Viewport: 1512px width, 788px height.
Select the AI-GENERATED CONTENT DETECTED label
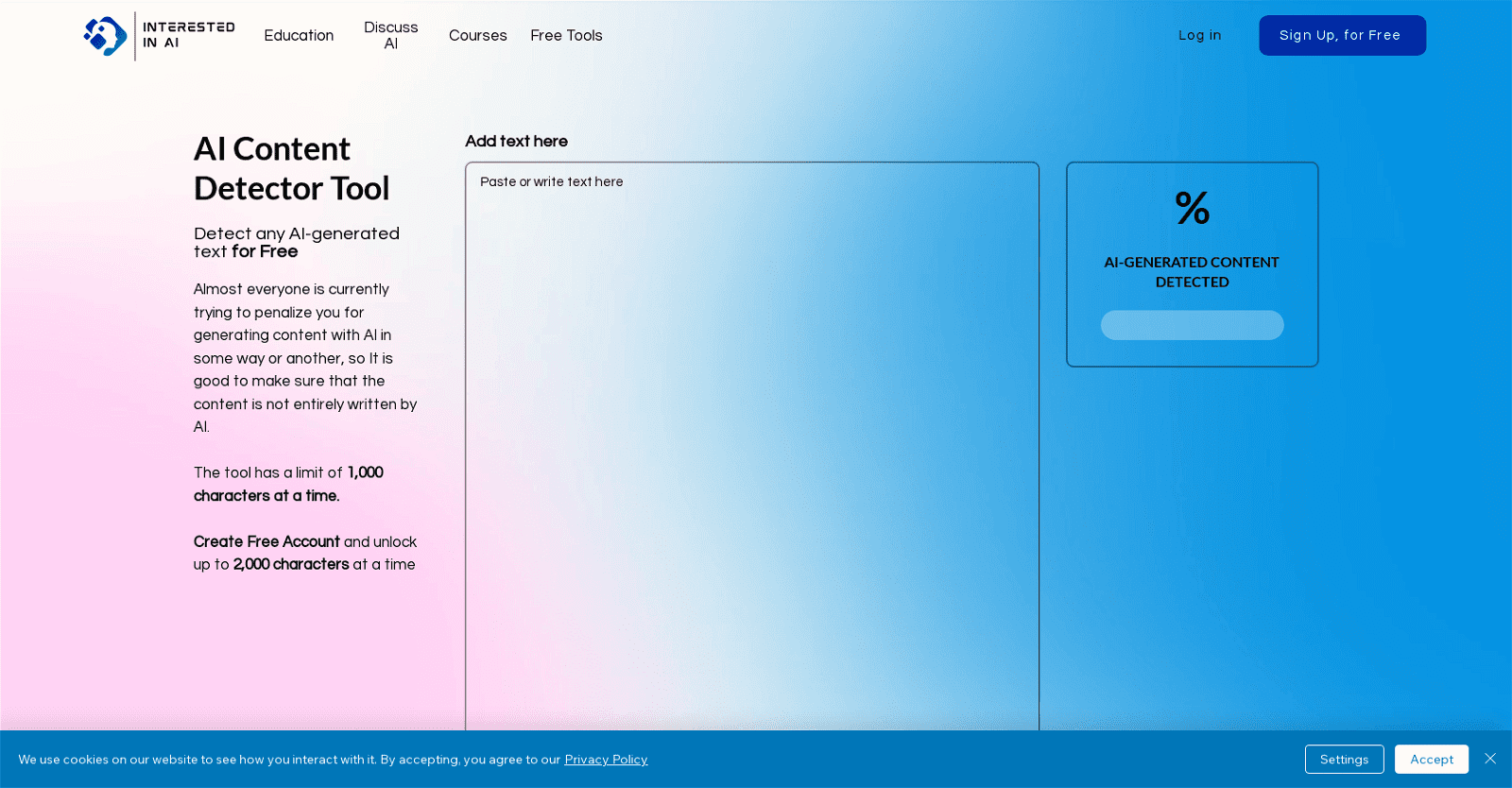[1192, 272]
